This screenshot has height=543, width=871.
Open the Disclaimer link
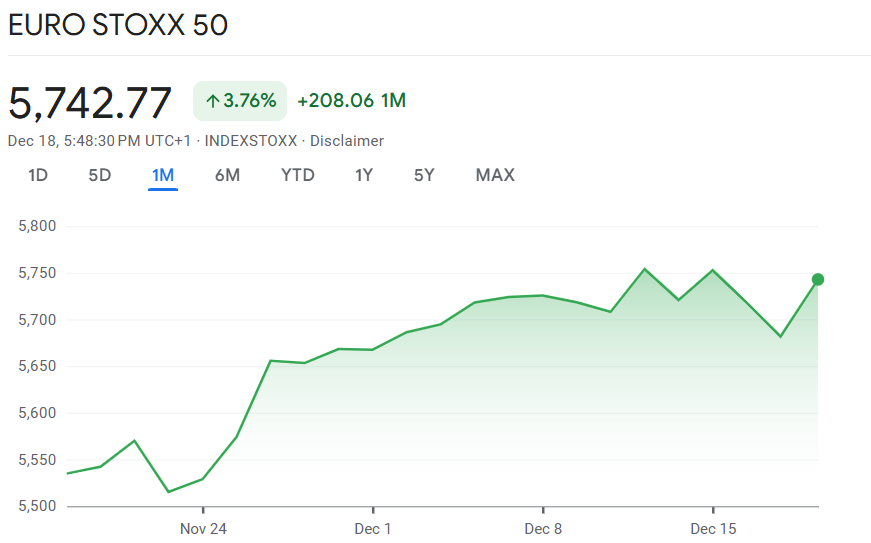pos(347,141)
